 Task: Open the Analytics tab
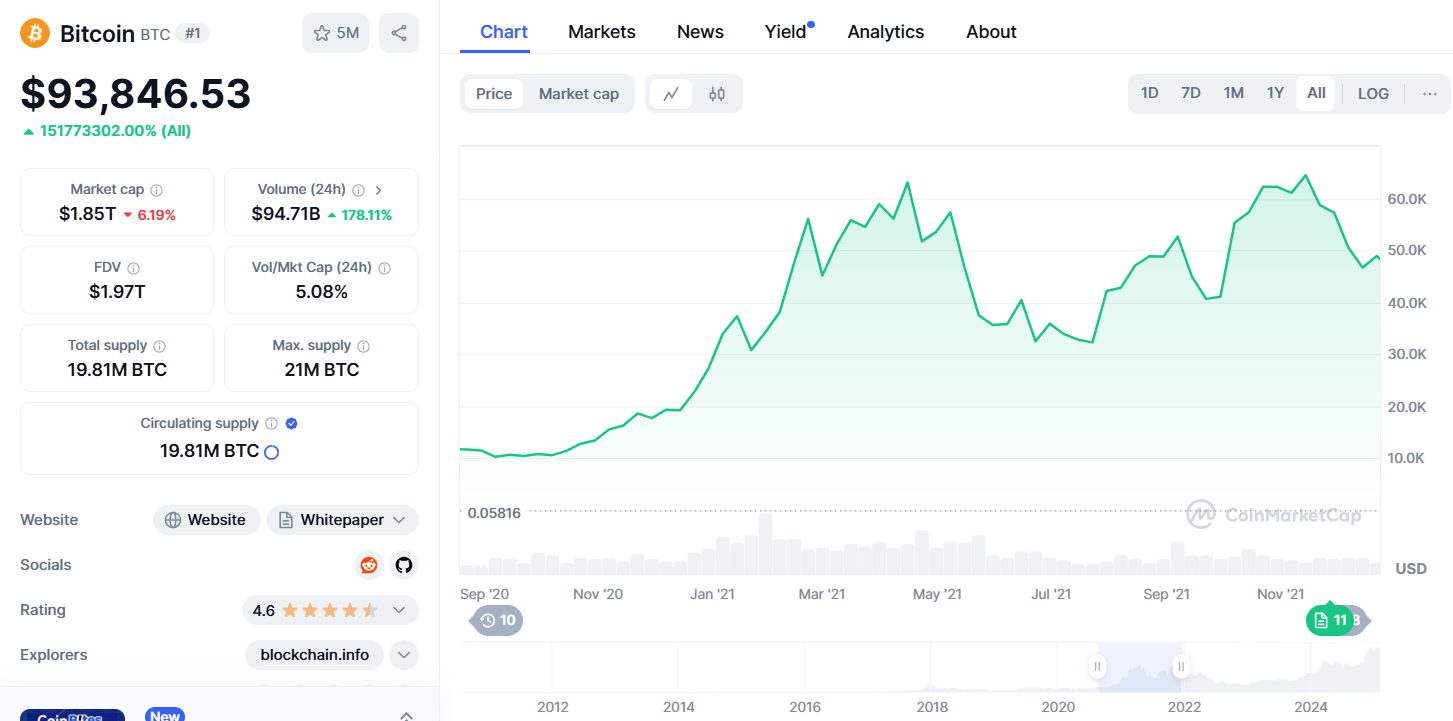pos(886,32)
